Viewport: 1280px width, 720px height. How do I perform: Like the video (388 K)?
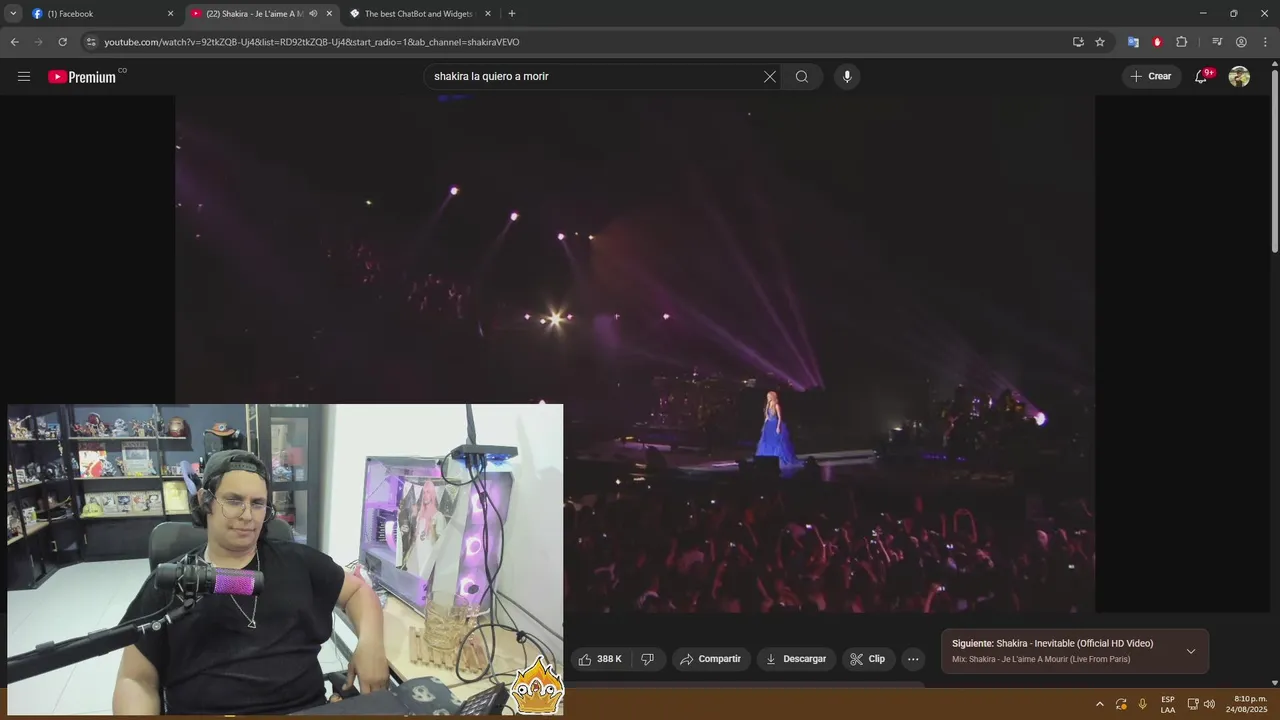tap(601, 659)
